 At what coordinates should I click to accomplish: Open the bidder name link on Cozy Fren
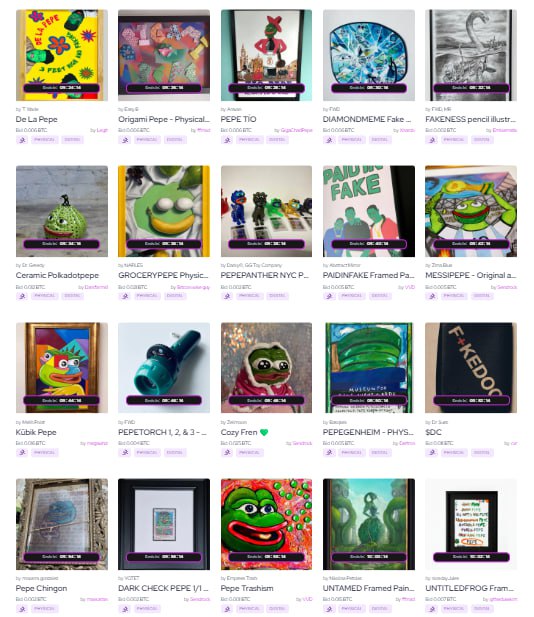pyautogui.click(x=302, y=443)
